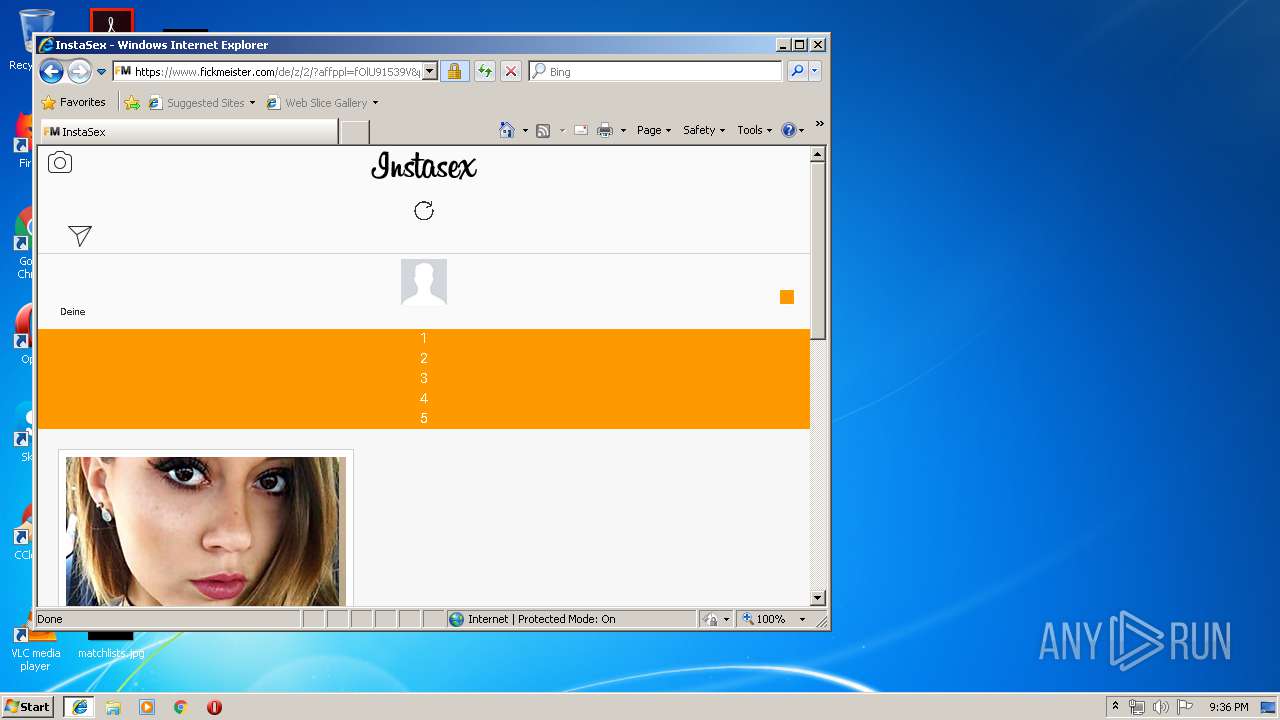Open the Page menu
The image size is (1280, 720).
coord(654,130)
